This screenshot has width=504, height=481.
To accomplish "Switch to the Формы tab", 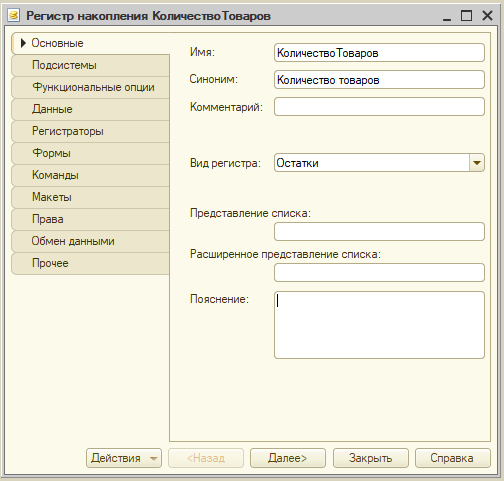I will (90, 153).
